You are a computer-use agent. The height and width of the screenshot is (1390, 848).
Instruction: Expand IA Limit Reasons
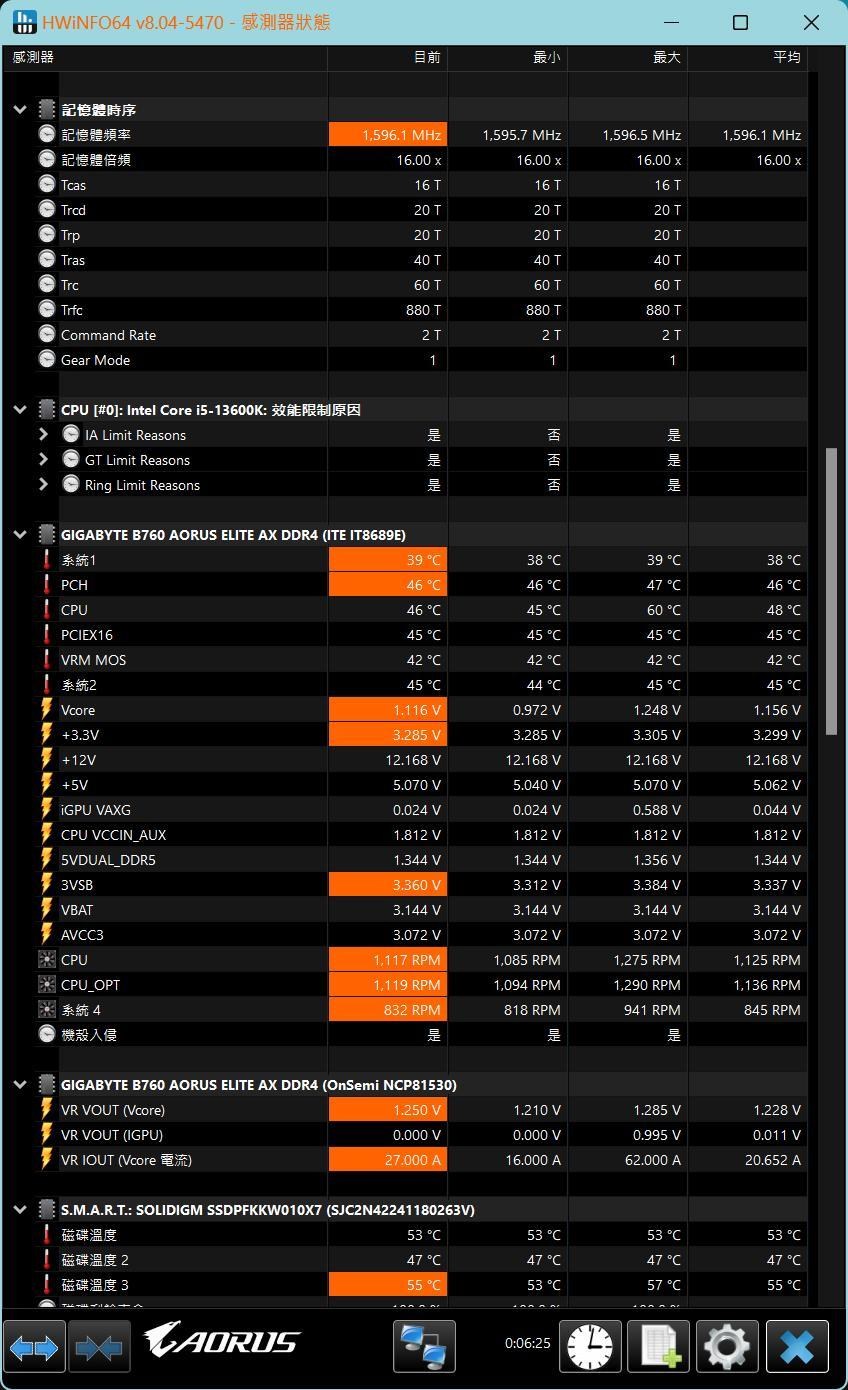click(43, 435)
